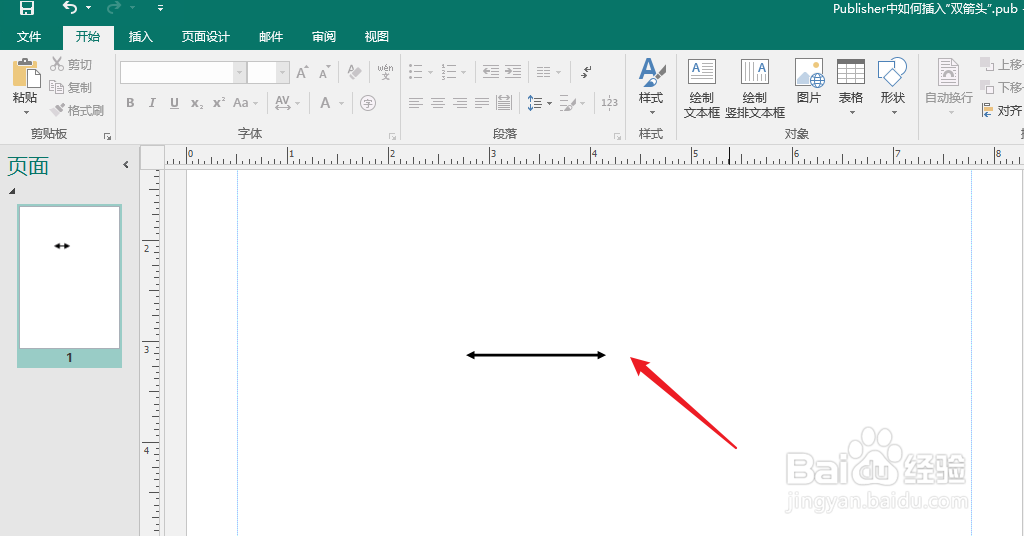Align text left
This screenshot has height=536, width=1024.
click(415, 102)
